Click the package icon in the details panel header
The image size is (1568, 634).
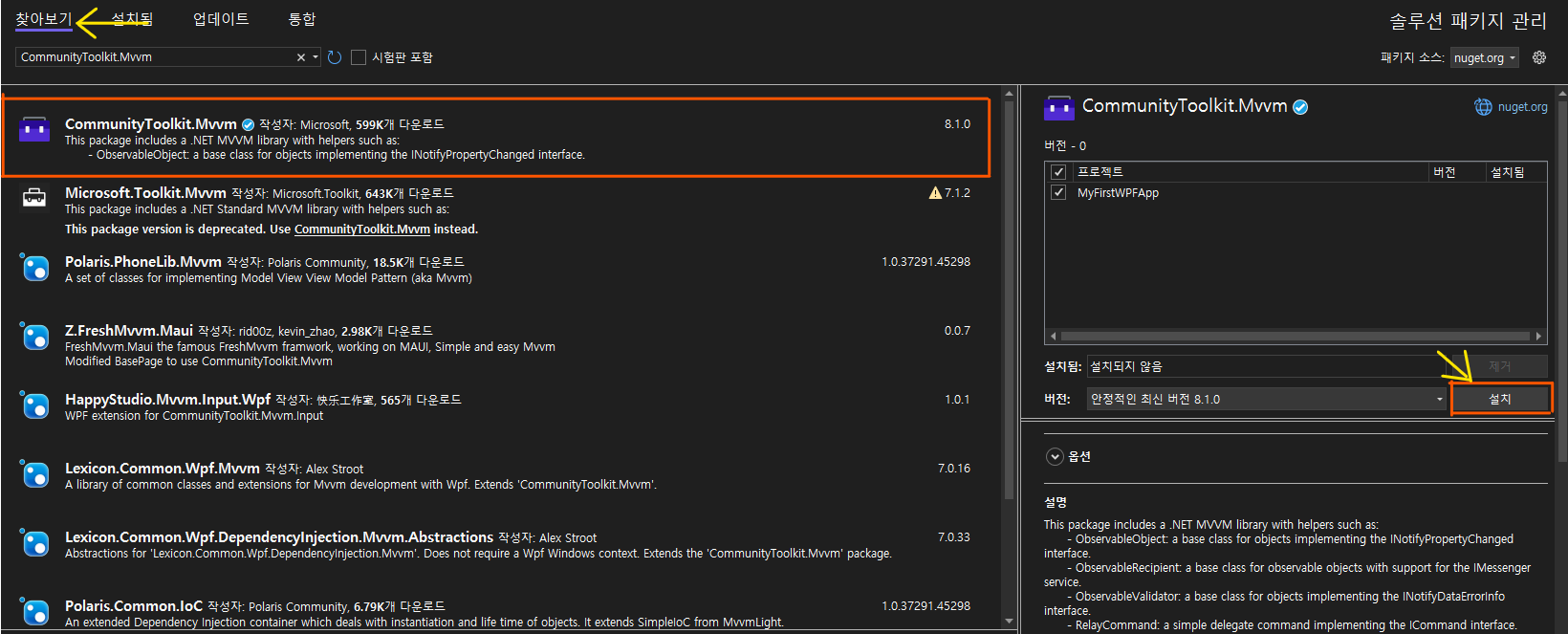coord(1059,108)
